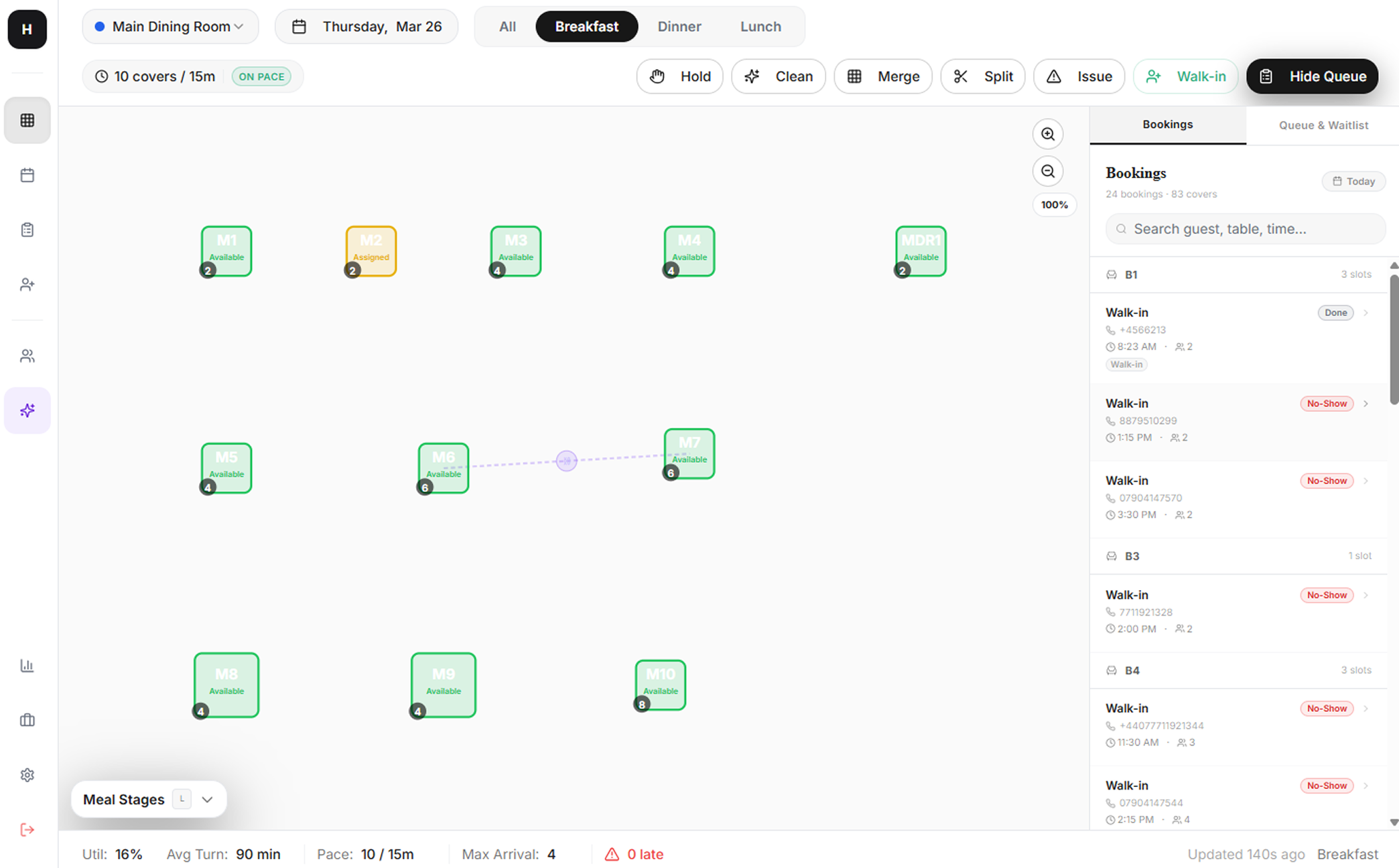Screen dimensions: 1399x868
Task: Click the guest search field
Action: pyautogui.click(x=1245, y=228)
